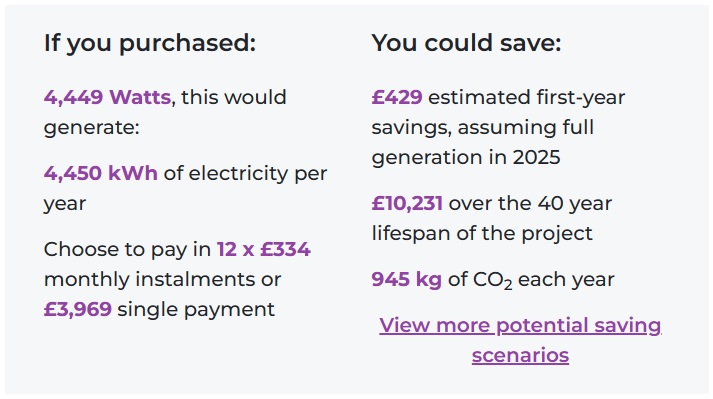Viewport: 713px width, 399px height.
Task: Click the 'If you purchased:' heading
Action: tap(150, 43)
